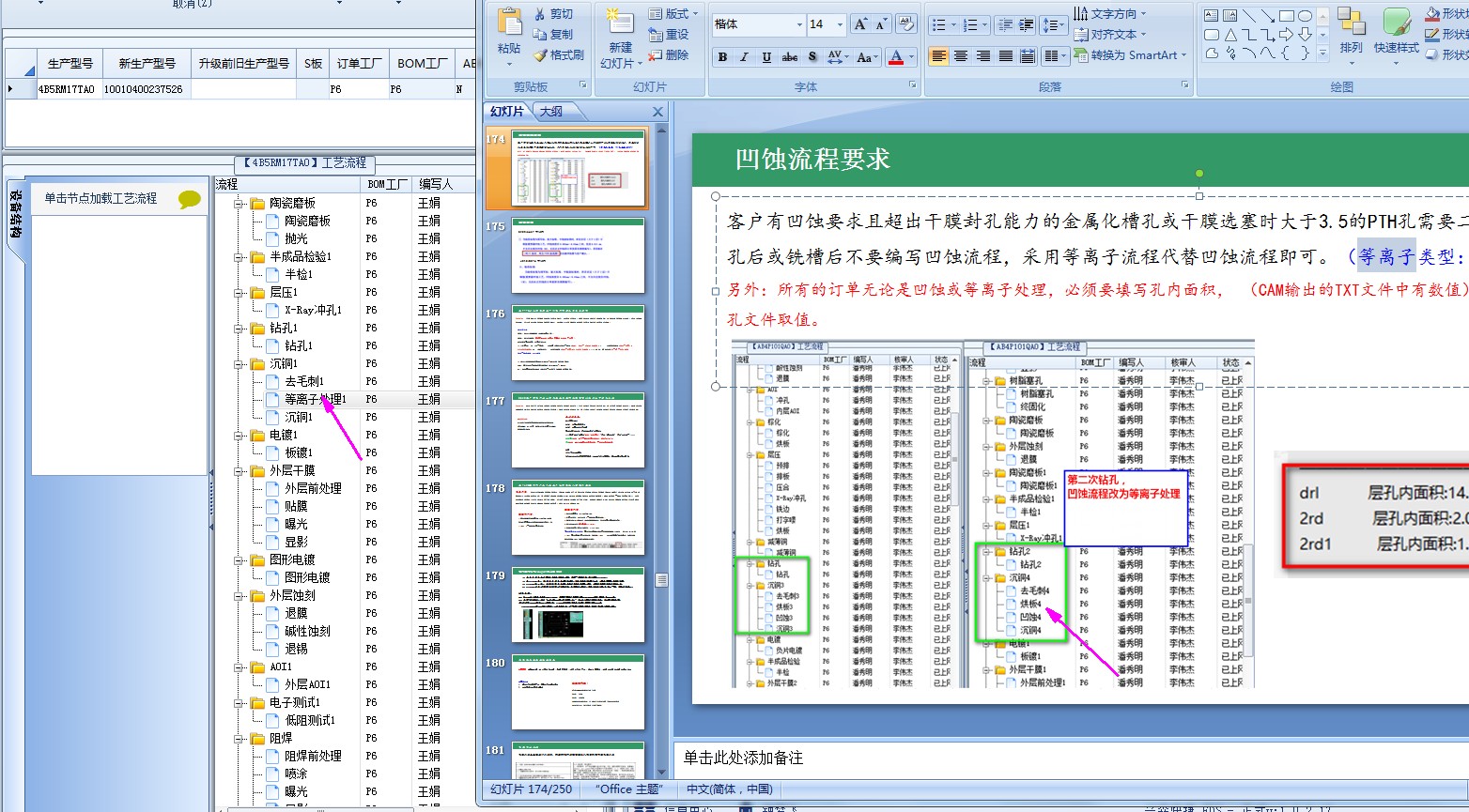Screen dimensions: 1469x812
Task: Expand the shapes gallery More button
Action: [x=1322, y=54]
